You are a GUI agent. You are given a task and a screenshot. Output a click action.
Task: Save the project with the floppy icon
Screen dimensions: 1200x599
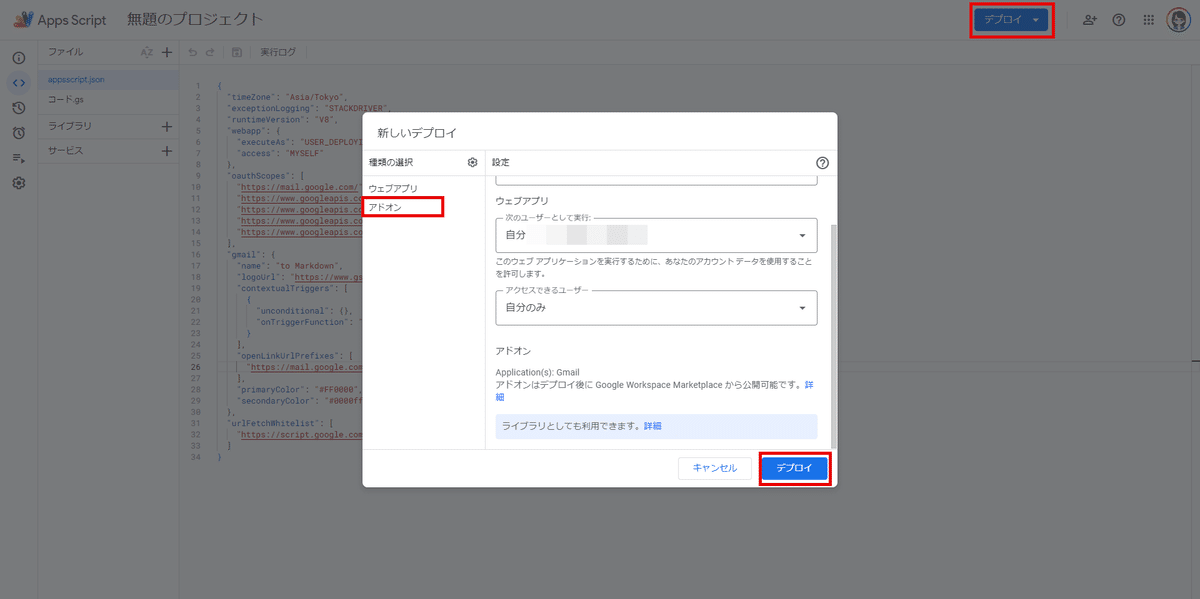pyautogui.click(x=236, y=52)
